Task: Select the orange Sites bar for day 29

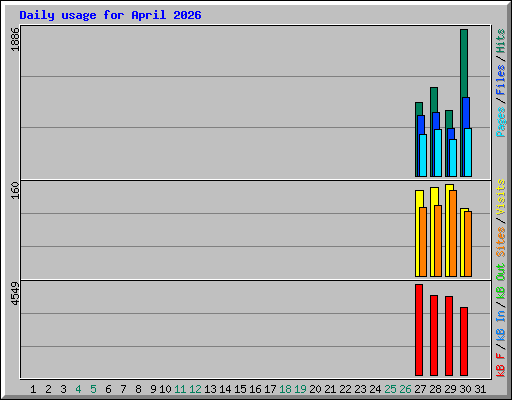Action: [453, 233]
